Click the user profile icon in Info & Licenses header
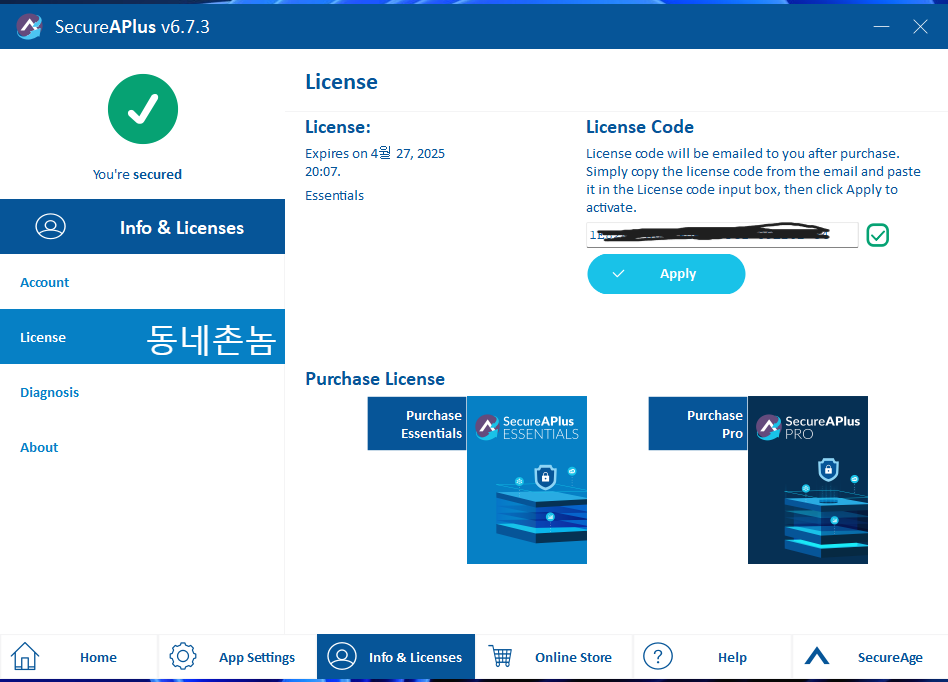This screenshot has height=682, width=948. (x=50, y=227)
